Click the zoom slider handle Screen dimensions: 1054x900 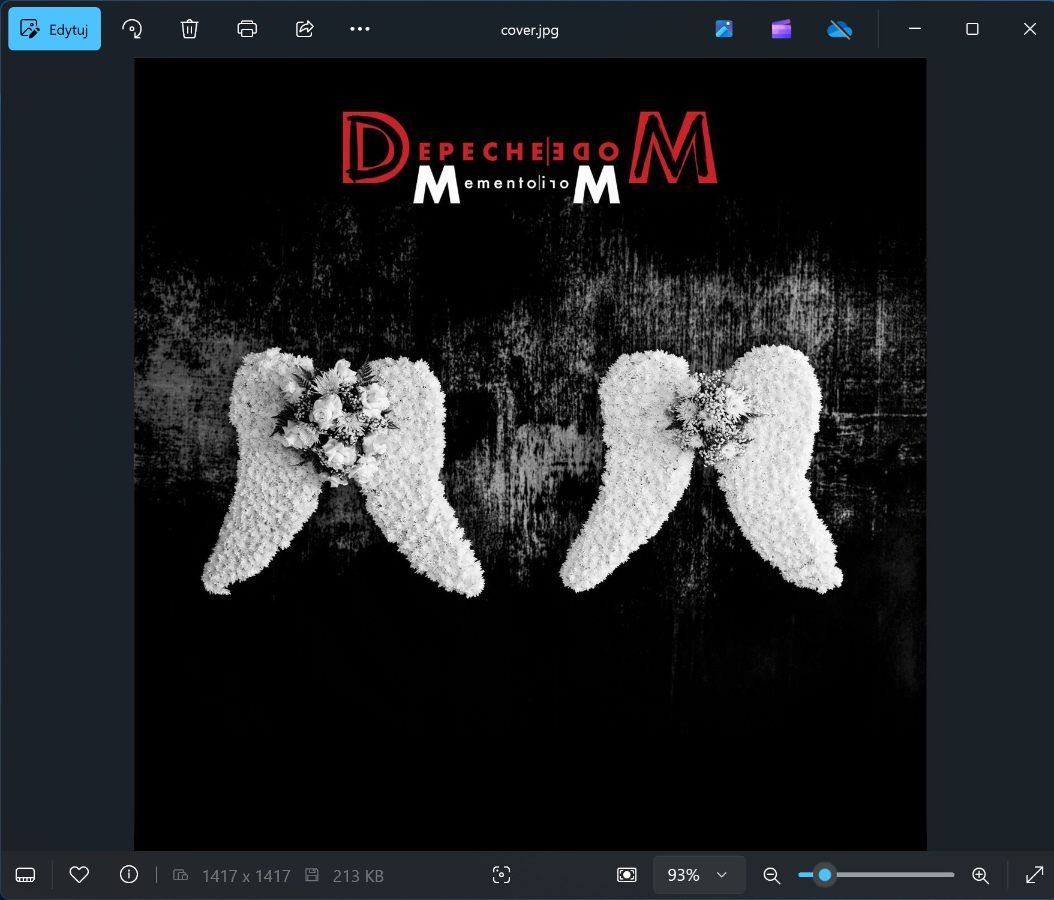tap(825, 875)
